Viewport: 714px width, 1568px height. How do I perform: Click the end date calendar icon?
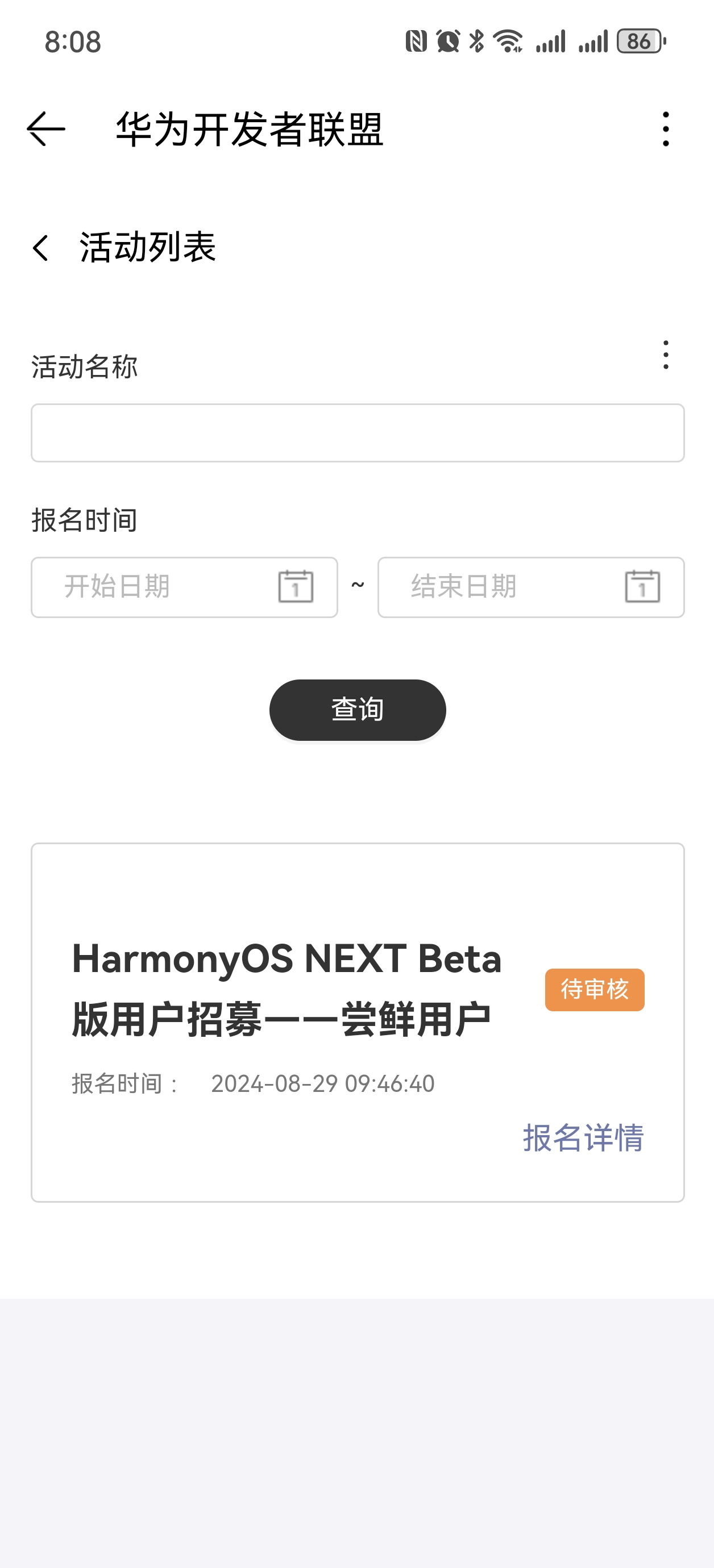pyautogui.click(x=642, y=587)
